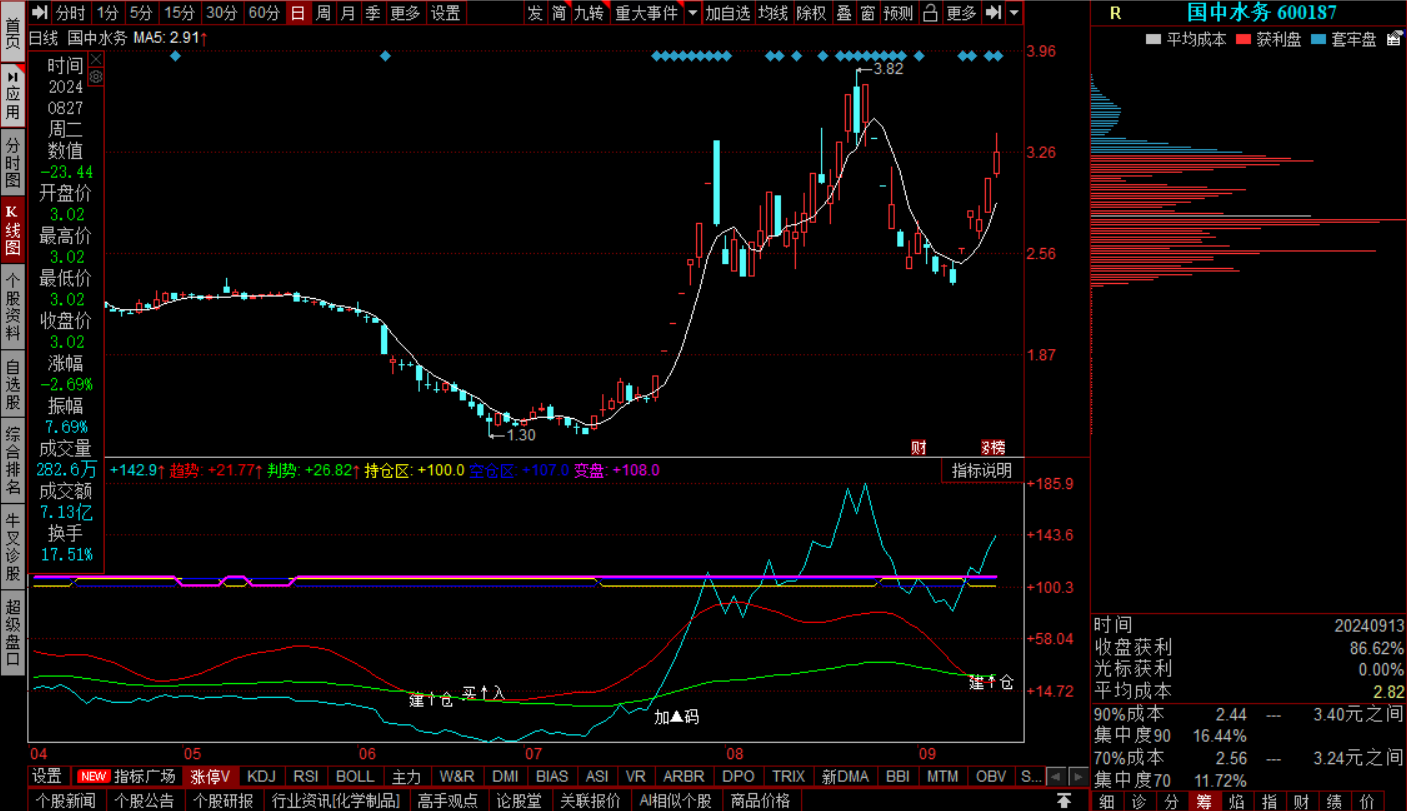Image resolution: width=1407 pixels, height=811 pixels.
Task: Select the 日 daily period button
Action: tap(298, 13)
